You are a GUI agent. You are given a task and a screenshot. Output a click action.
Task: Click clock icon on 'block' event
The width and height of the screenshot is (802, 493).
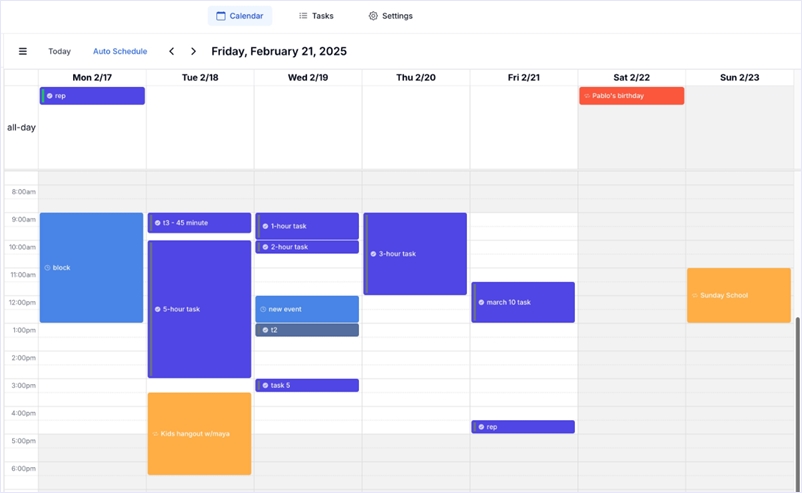point(47,268)
